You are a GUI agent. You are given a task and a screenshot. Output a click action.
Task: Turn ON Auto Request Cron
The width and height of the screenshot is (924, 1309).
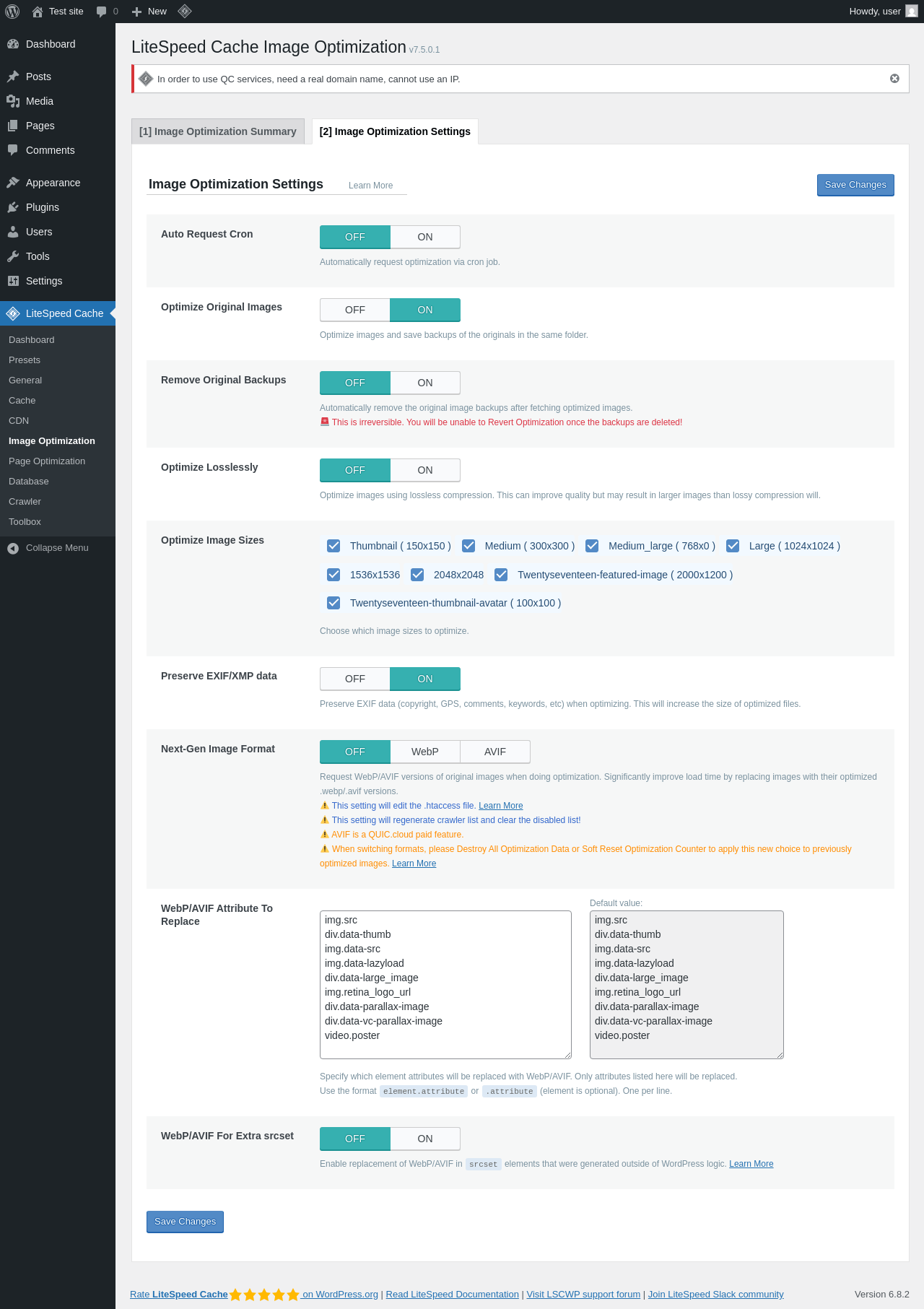(x=425, y=237)
